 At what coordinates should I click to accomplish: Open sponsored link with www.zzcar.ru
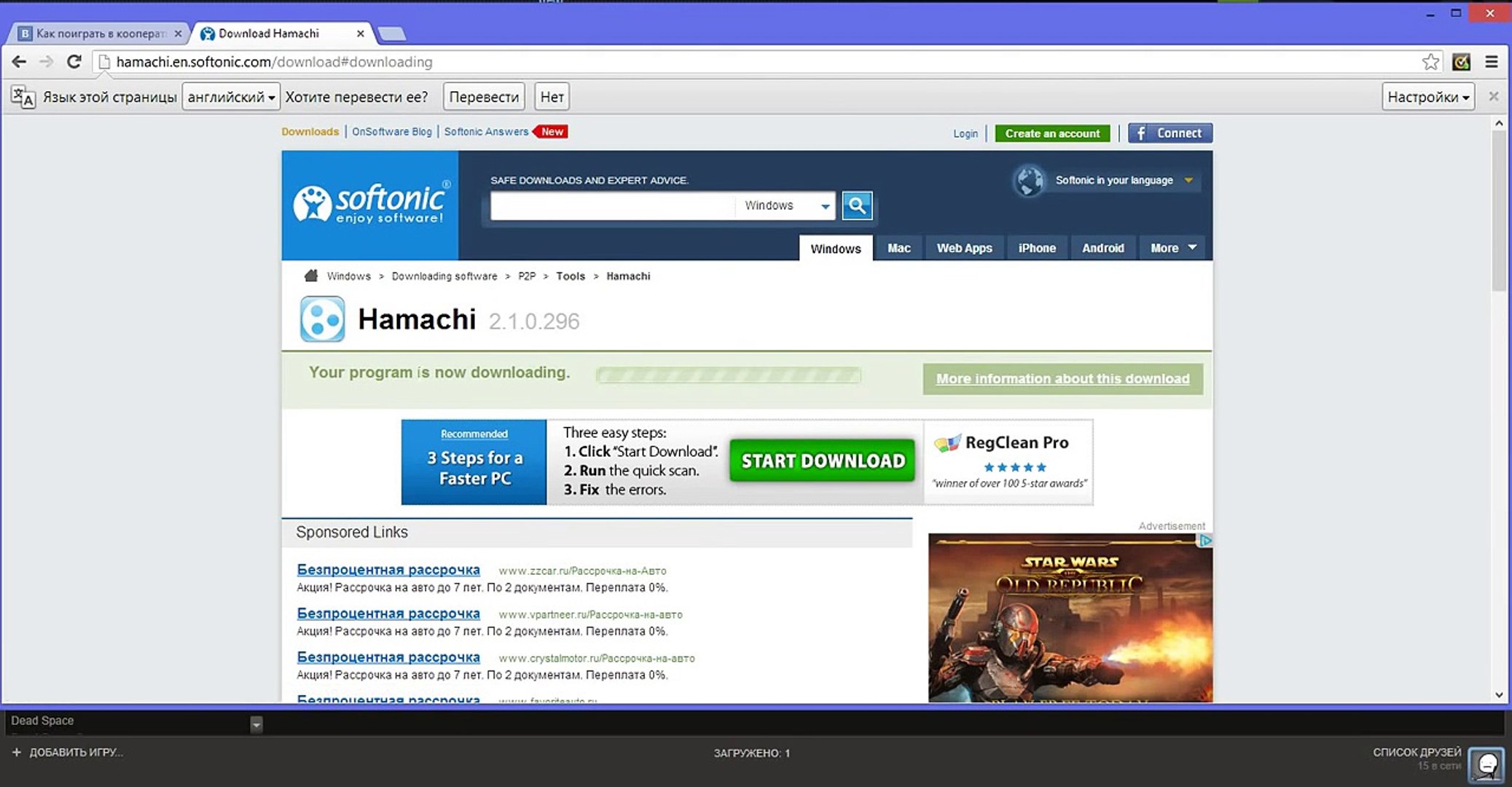tap(388, 570)
